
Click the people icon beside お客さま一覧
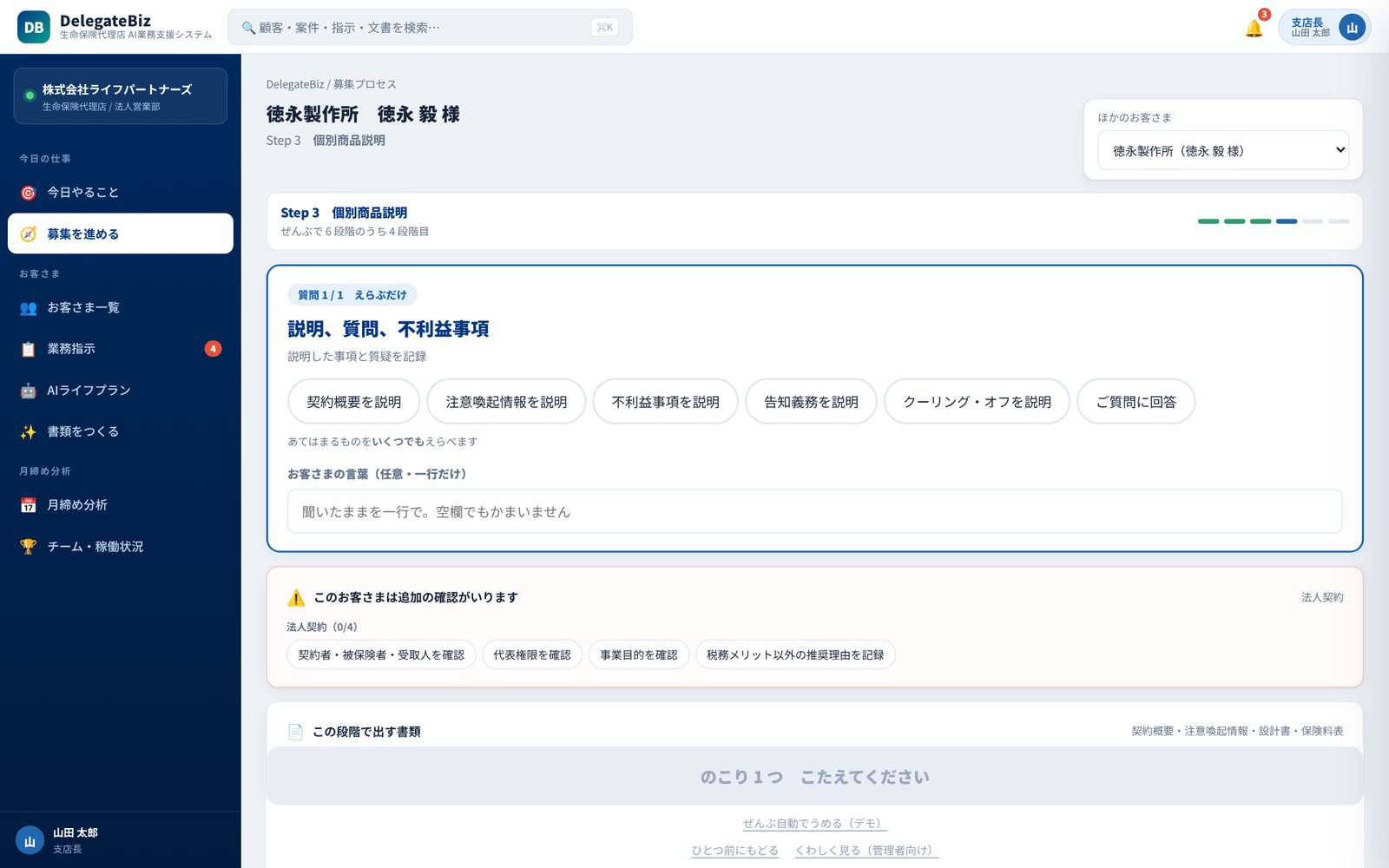(29, 308)
